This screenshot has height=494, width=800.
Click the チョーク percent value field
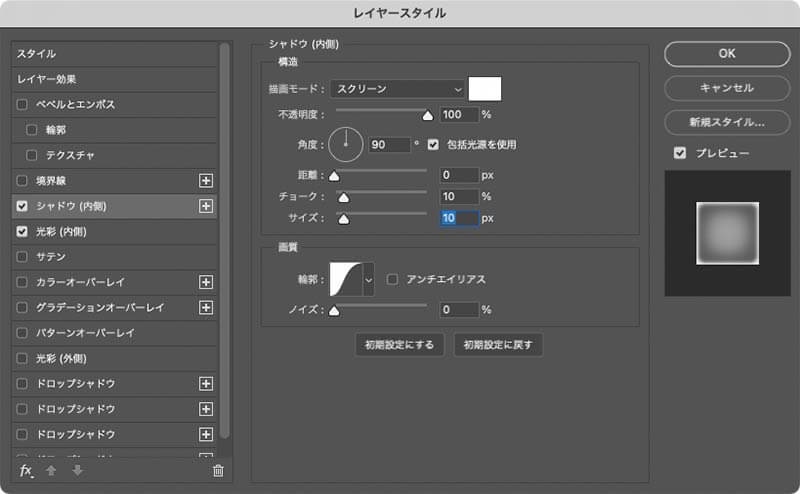click(x=460, y=196)
